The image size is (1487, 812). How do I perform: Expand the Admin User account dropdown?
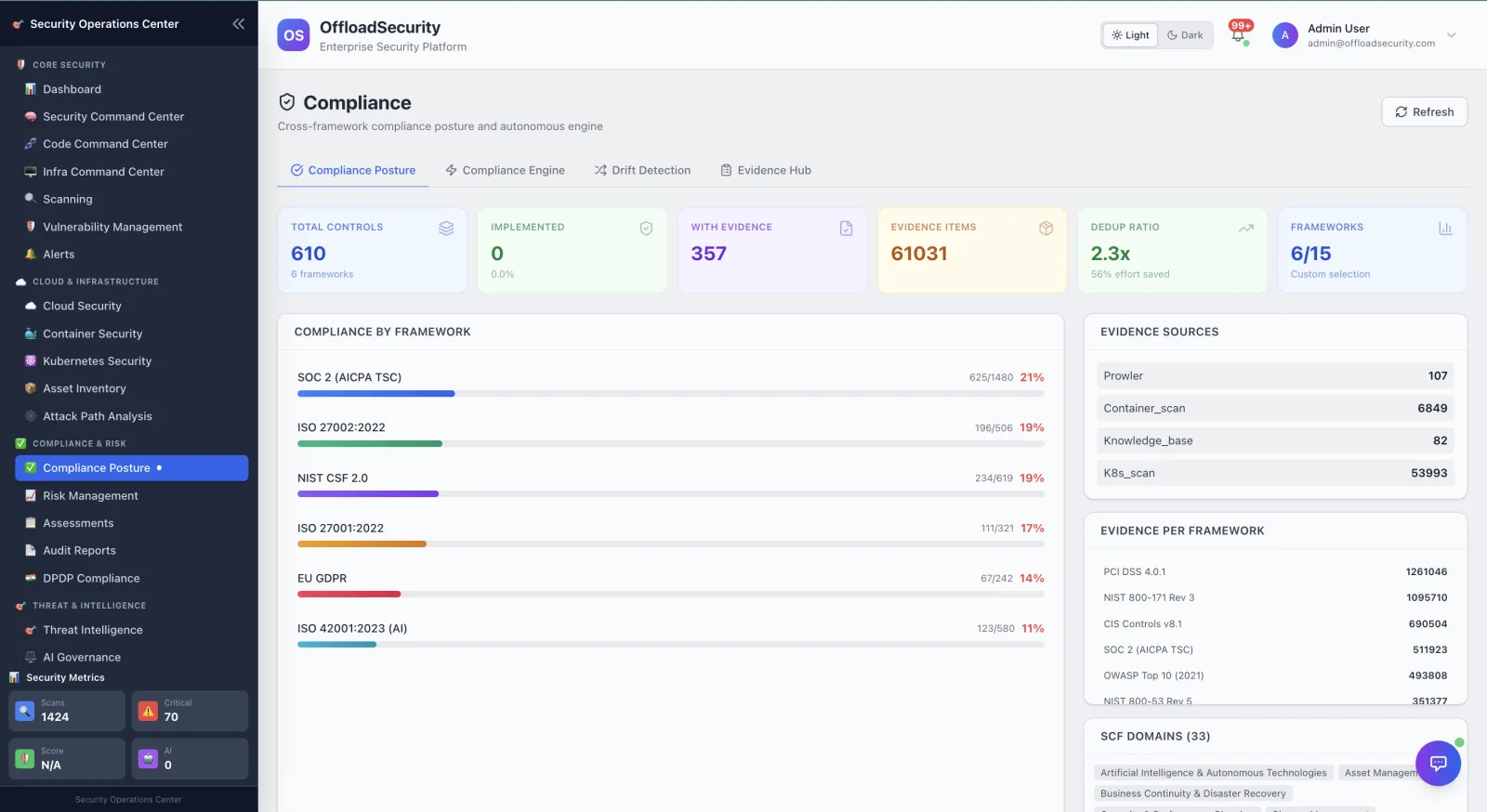coord(1451,35)
